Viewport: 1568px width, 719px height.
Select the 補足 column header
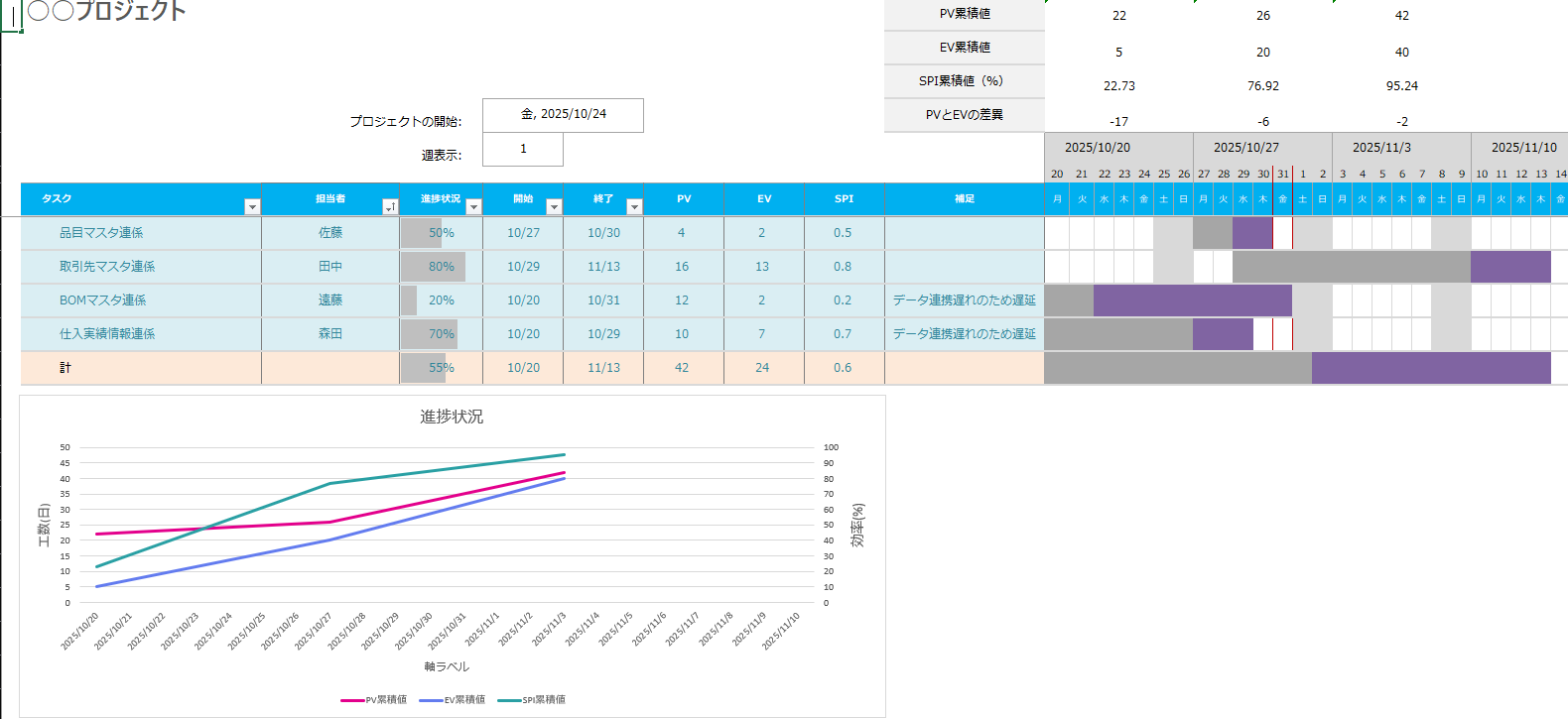(x=964, y=199)
